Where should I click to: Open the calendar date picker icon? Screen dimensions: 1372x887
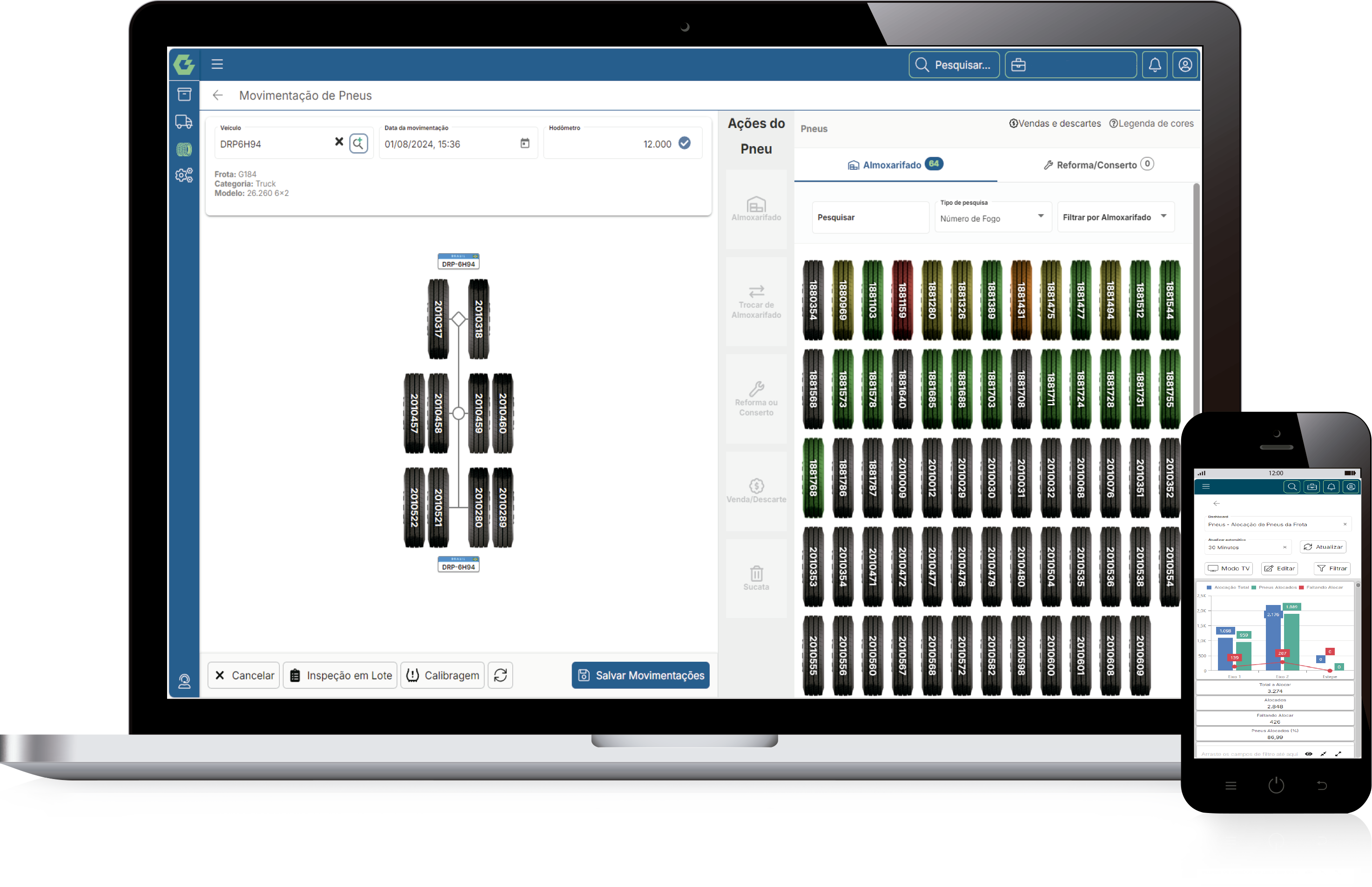click(x=525, y=143)
